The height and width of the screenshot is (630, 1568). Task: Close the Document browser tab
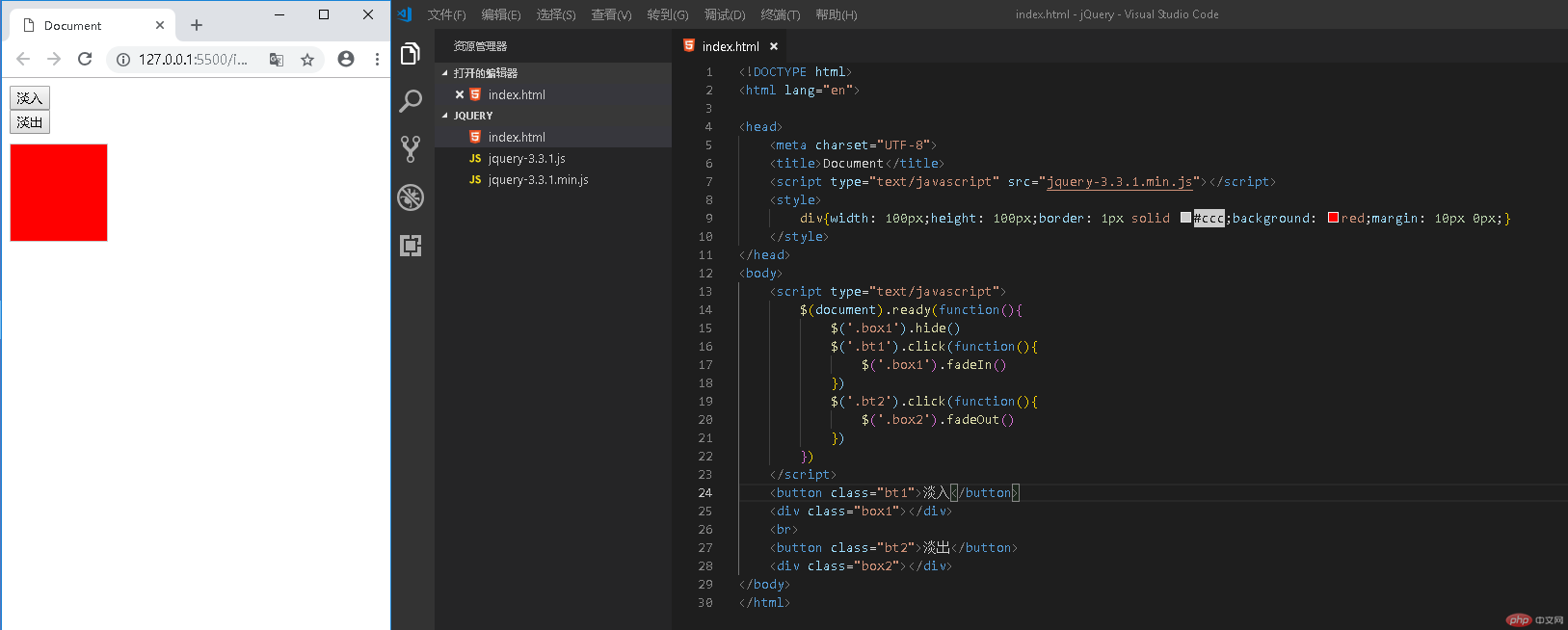point(160,25)
